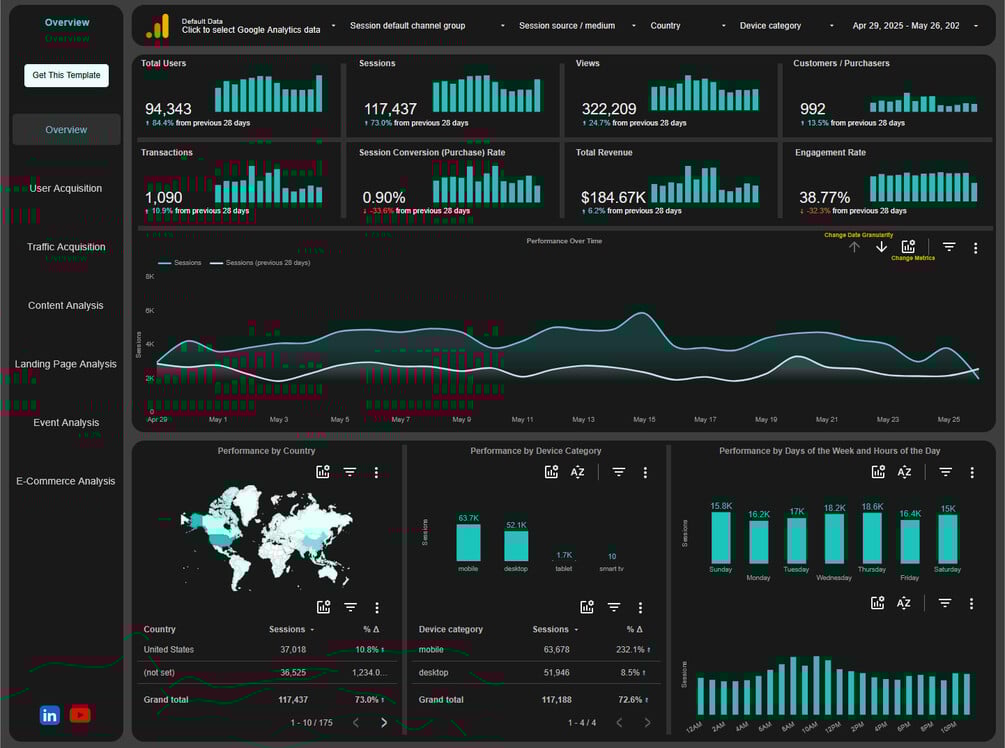Click optional metrics icon above country map
The image size is (1005, 748).
point(323,472)
